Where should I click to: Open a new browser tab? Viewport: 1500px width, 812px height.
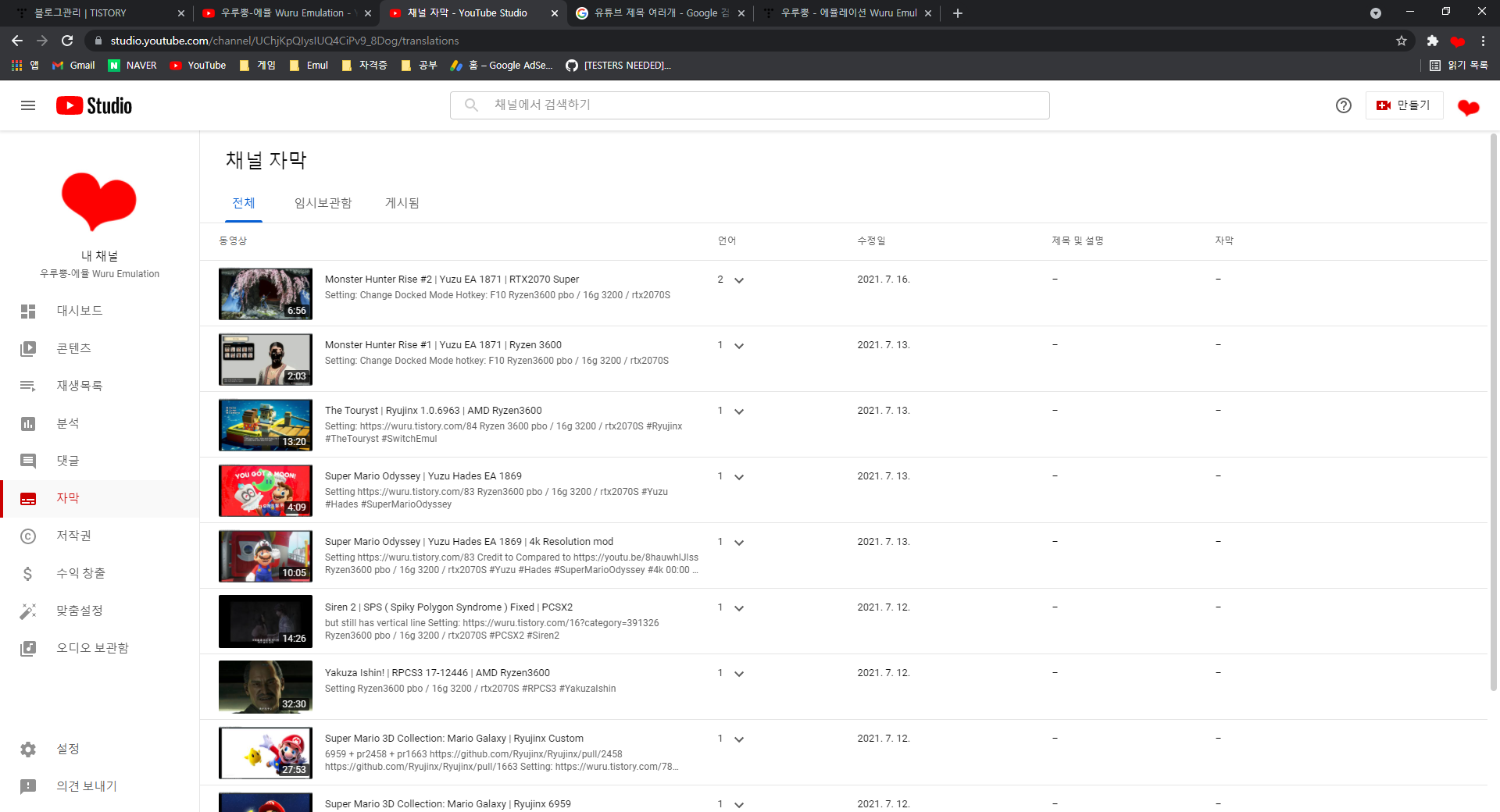point(958,13)
